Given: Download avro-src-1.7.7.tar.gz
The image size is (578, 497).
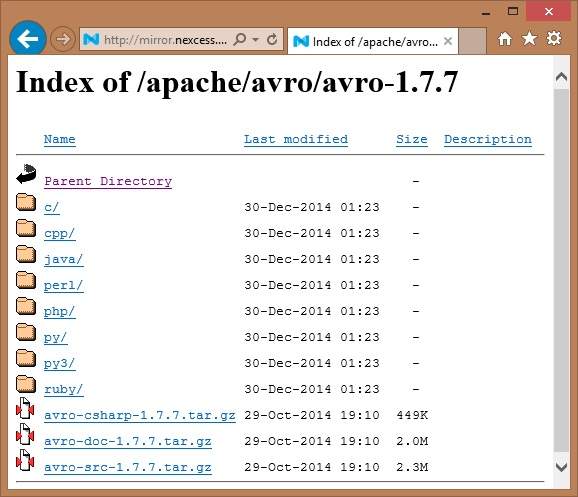Looking at the screenshot, I should (128, 468).
